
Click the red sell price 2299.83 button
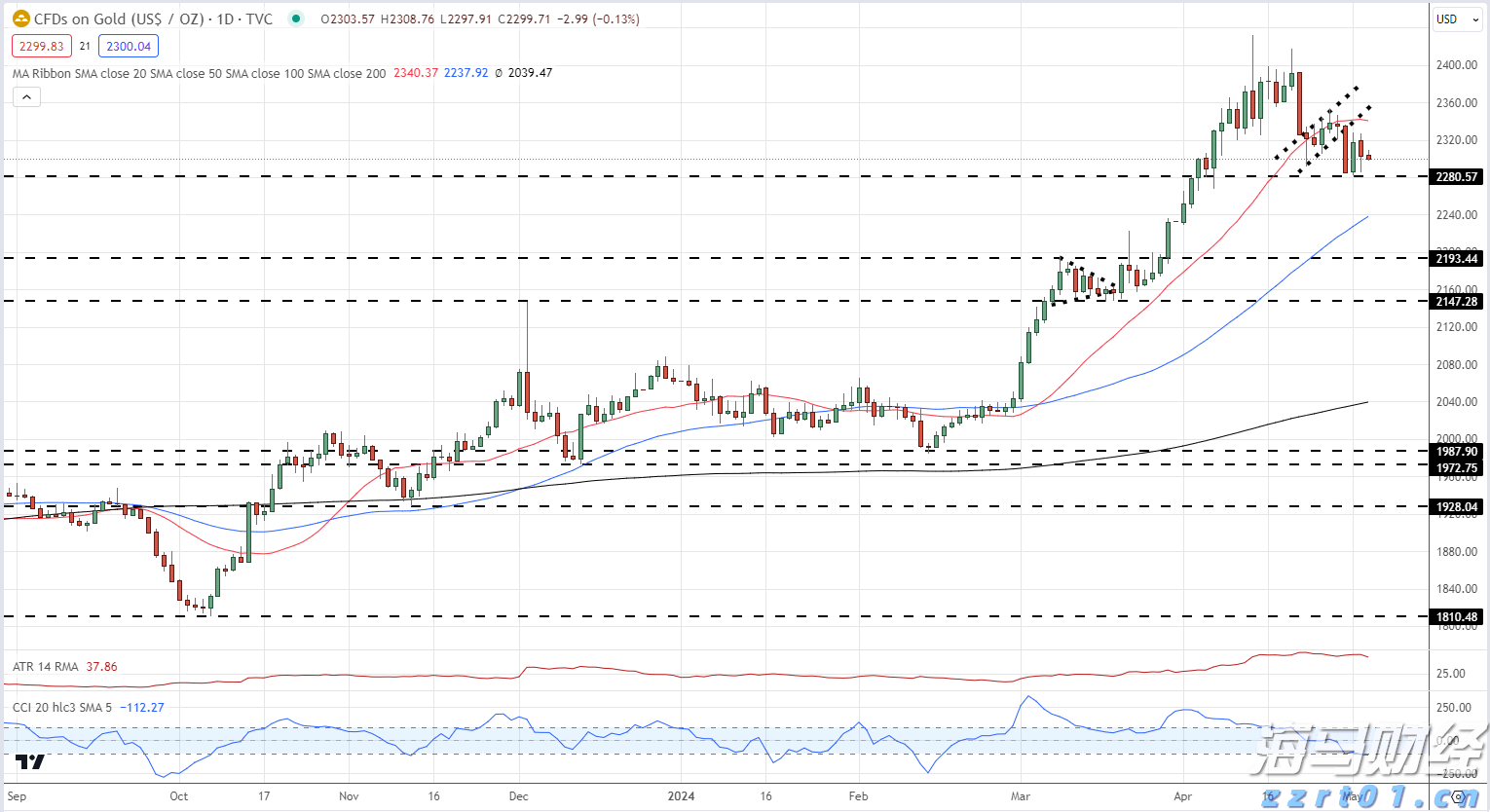coord(42,46)
